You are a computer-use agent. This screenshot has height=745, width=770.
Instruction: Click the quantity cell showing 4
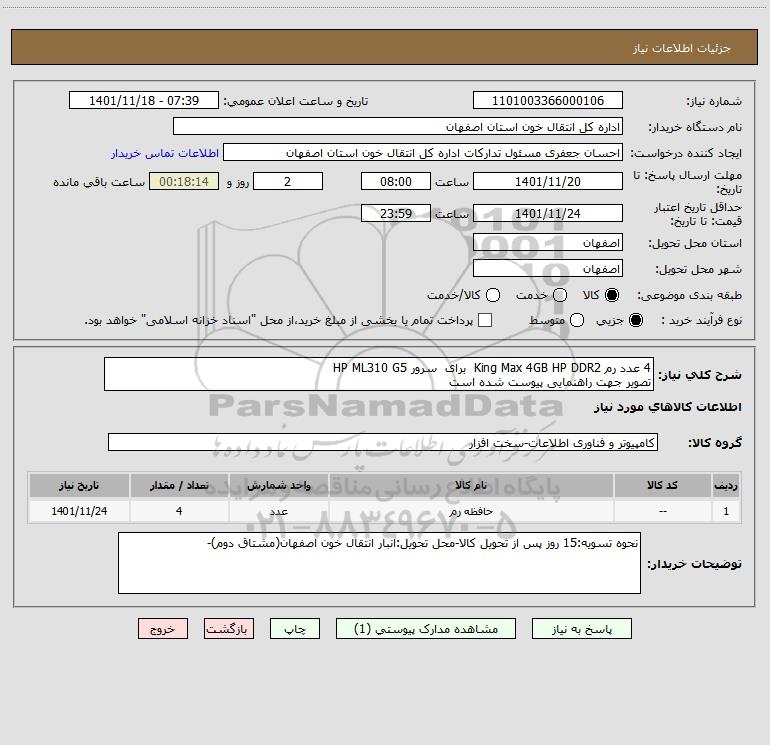coord(179,512)
